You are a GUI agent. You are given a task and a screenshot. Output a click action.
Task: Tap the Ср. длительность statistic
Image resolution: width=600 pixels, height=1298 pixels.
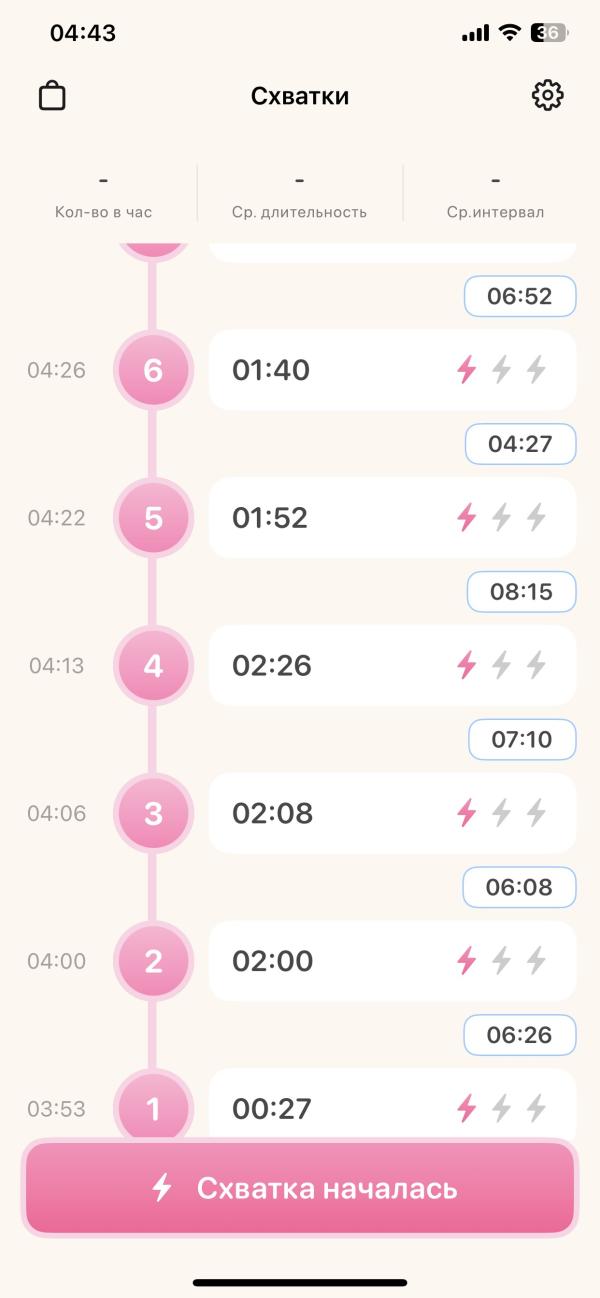(x=300, y=194)
